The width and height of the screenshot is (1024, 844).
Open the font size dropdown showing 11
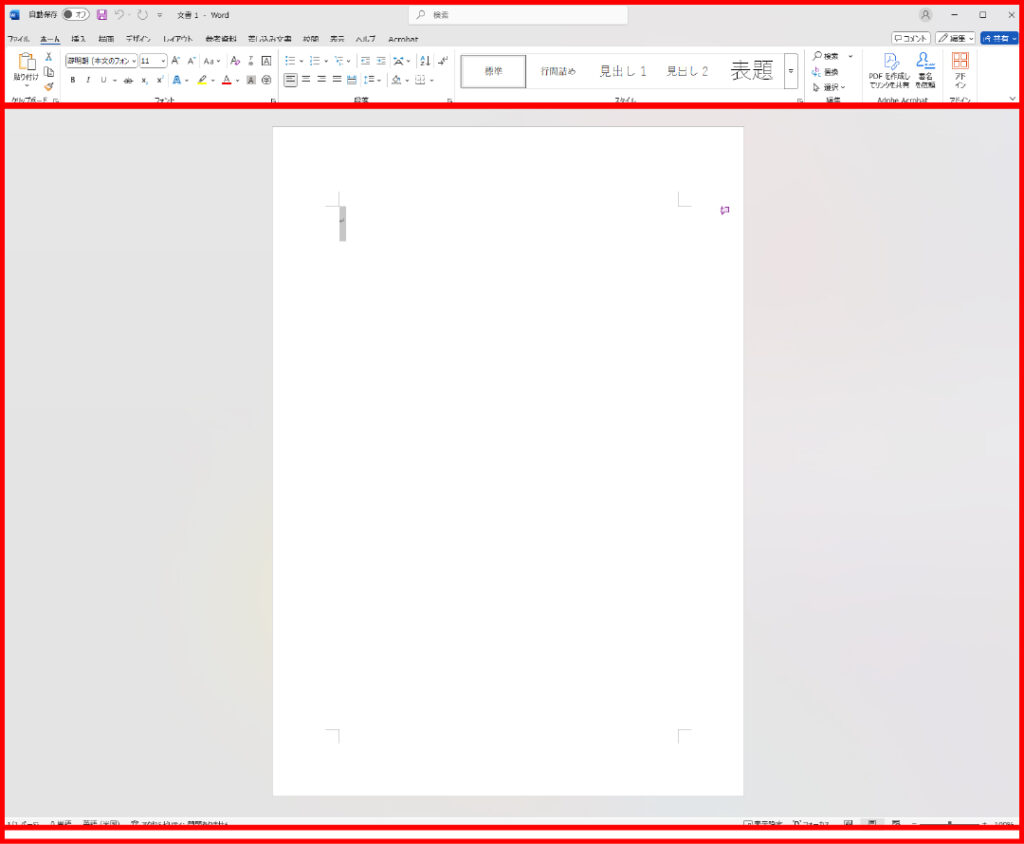click(153, 61)
